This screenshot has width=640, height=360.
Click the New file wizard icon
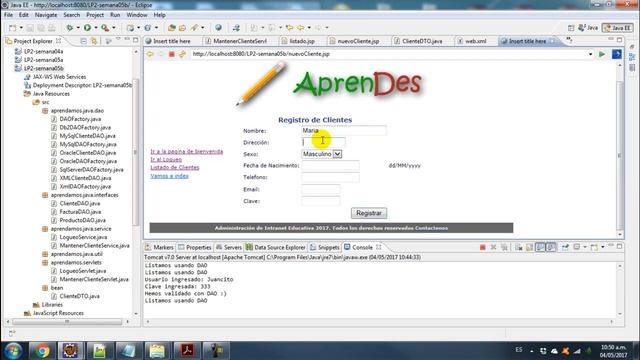[13, 28]
